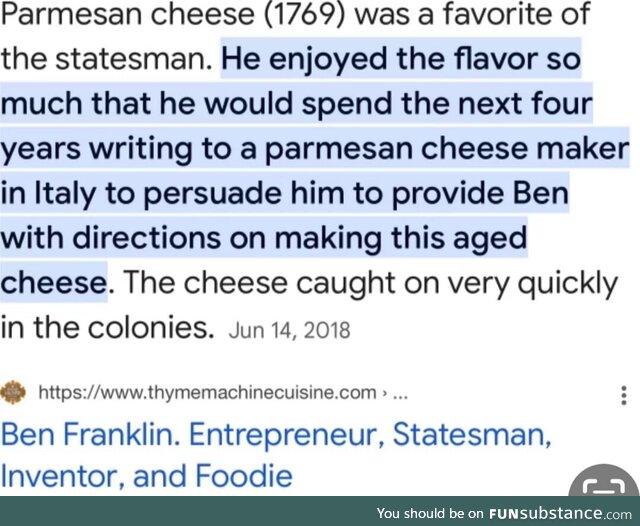Tap the gray screenshot capture button

coord(604,482)
